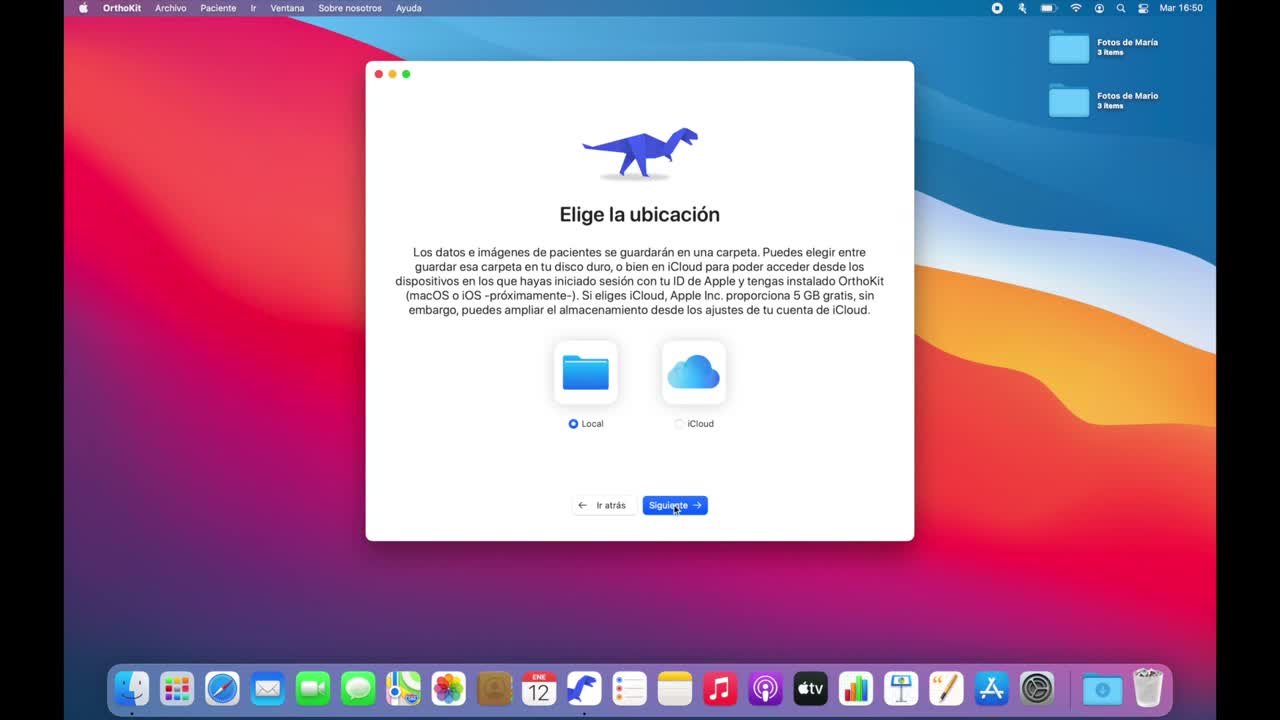Open Podcasts from the dock

pos(765,689)
